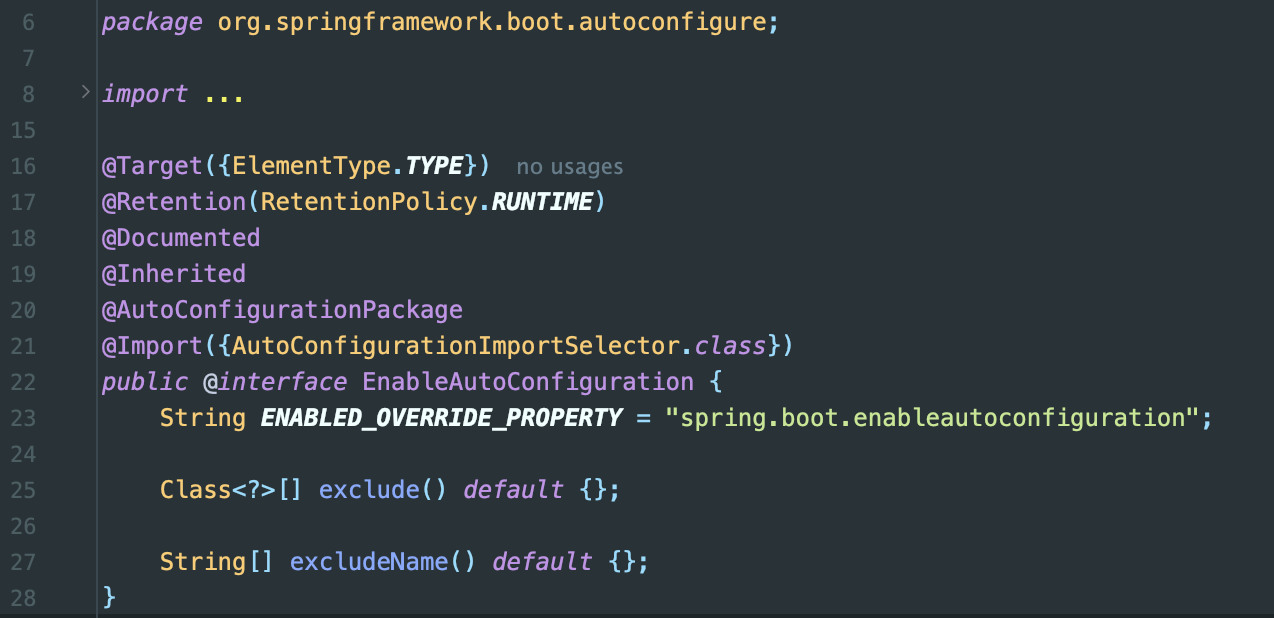
Task: Click the @Documented annotation
Action: tap(181, 238)
